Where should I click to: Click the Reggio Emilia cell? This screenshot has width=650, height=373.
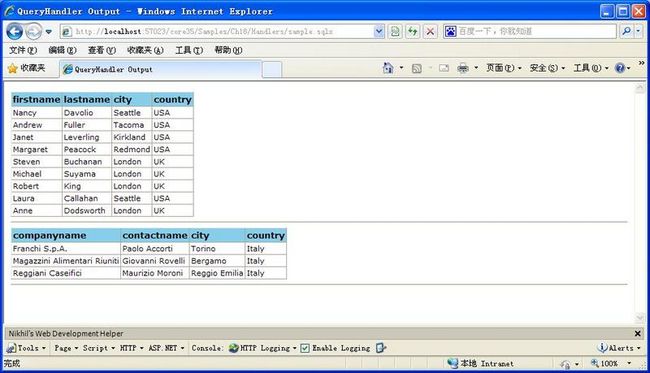(217, 273)
